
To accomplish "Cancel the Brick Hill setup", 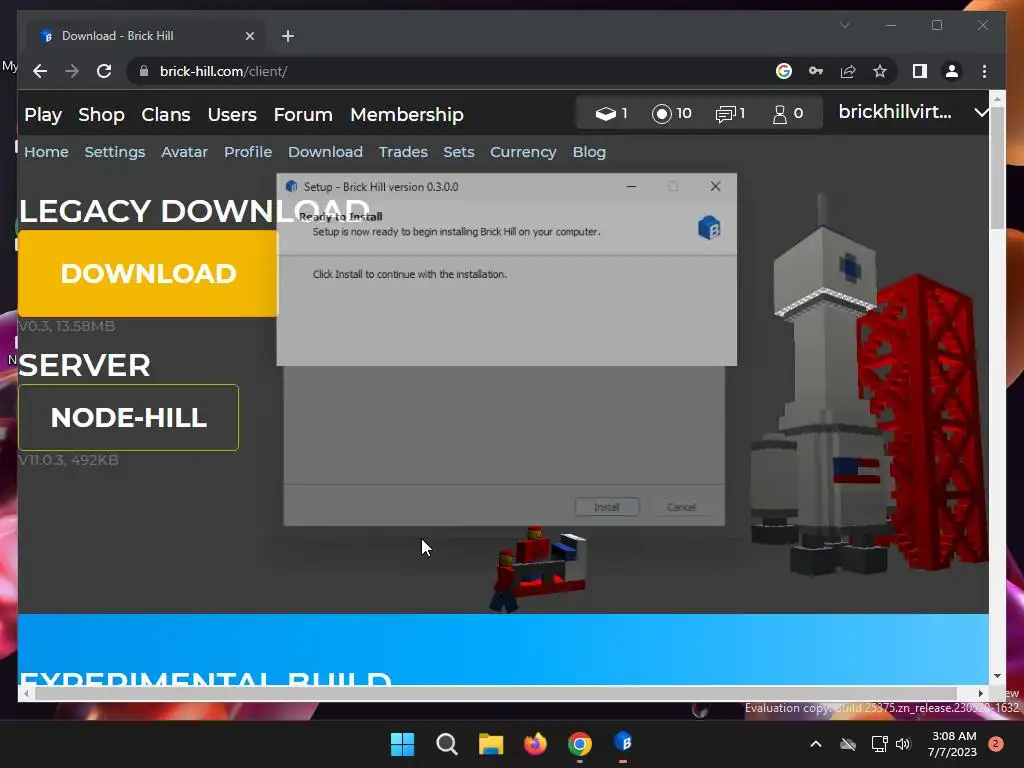I will (x=681, y=507).
